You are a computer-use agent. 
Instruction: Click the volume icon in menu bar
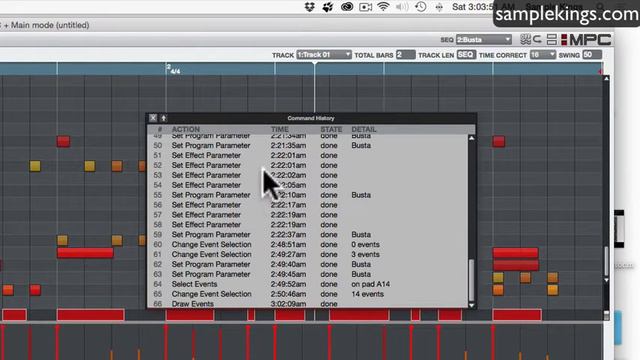(402, 7)
